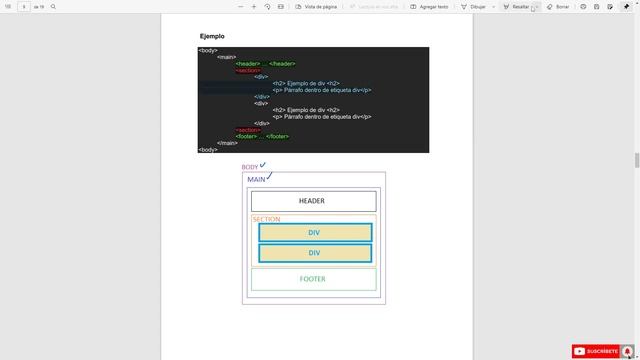Click the page number input field
This screenshot has width=640, height=360.
pos(24,7)
